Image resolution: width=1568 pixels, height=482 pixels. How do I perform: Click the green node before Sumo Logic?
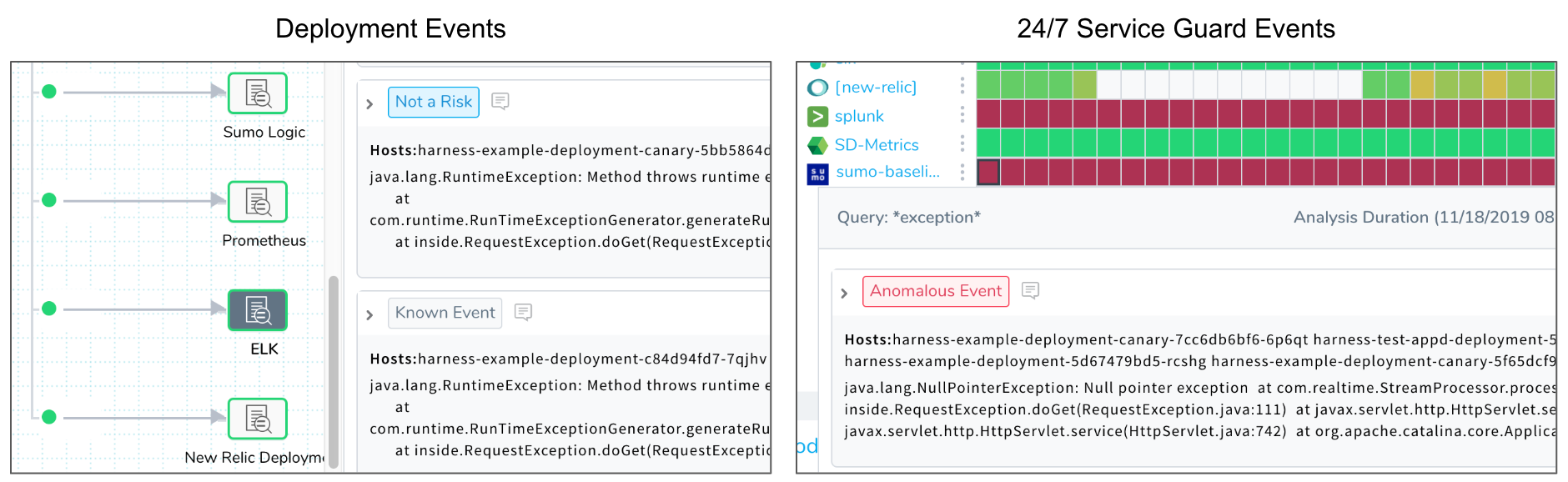(x=49, y=92)
